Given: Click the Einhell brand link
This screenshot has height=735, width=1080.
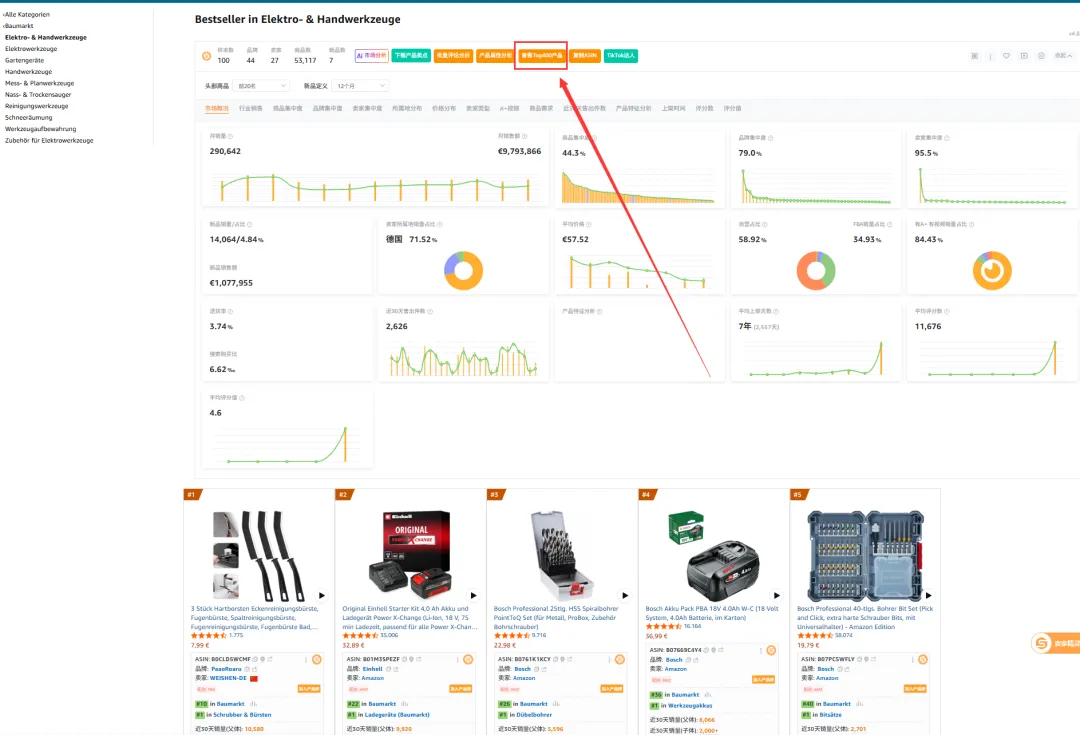Looking at the screenshot, I should [x=372, y=669].
